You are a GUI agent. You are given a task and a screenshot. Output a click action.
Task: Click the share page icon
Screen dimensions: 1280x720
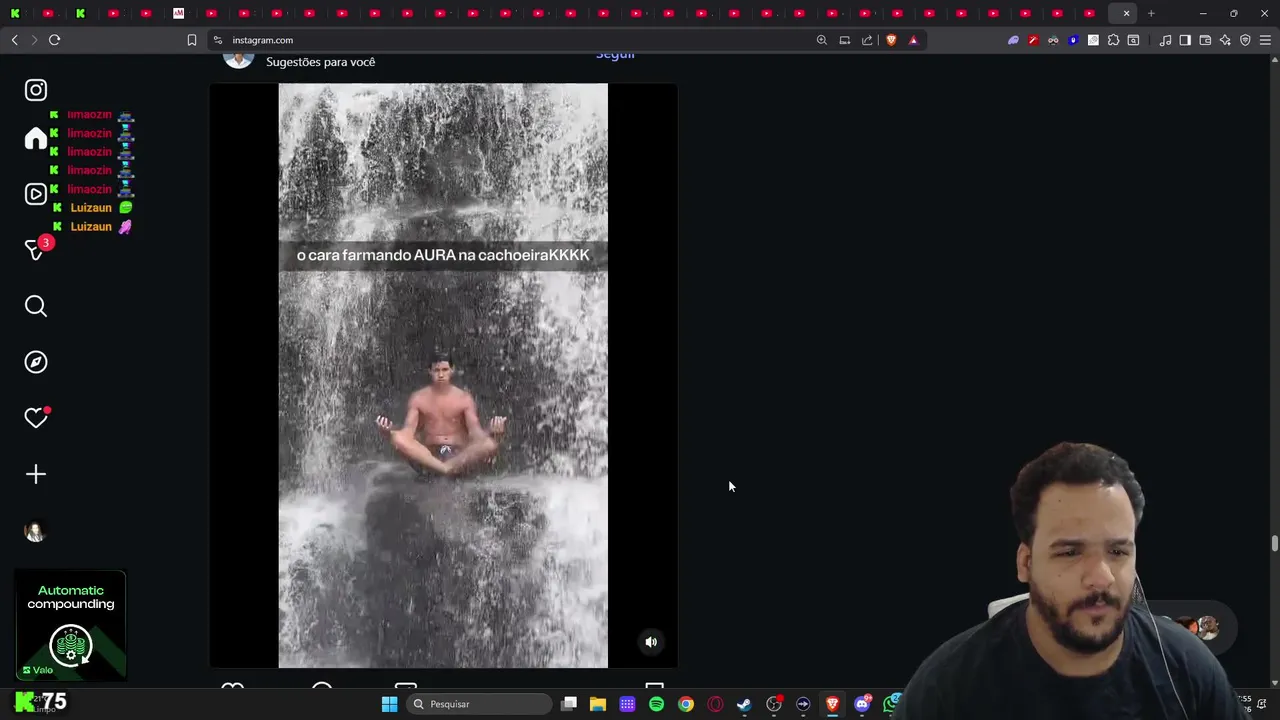(867, 40)
